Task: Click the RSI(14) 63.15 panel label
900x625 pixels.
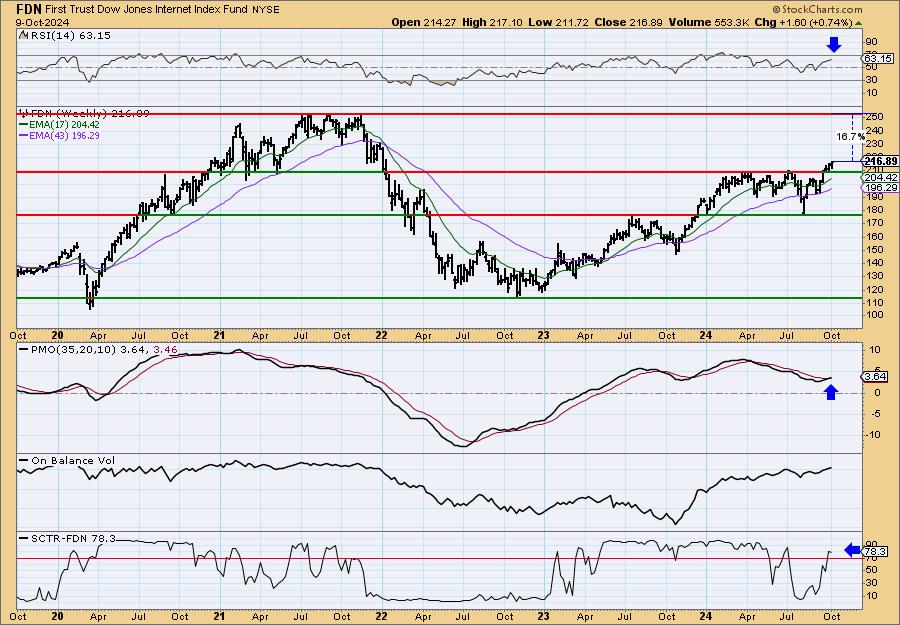Action: 65,36
